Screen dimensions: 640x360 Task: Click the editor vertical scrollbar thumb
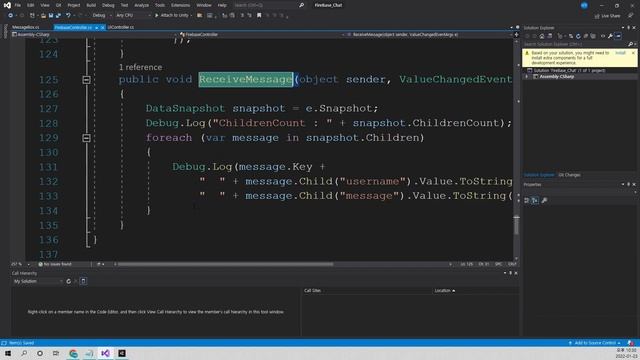[516, 225]
